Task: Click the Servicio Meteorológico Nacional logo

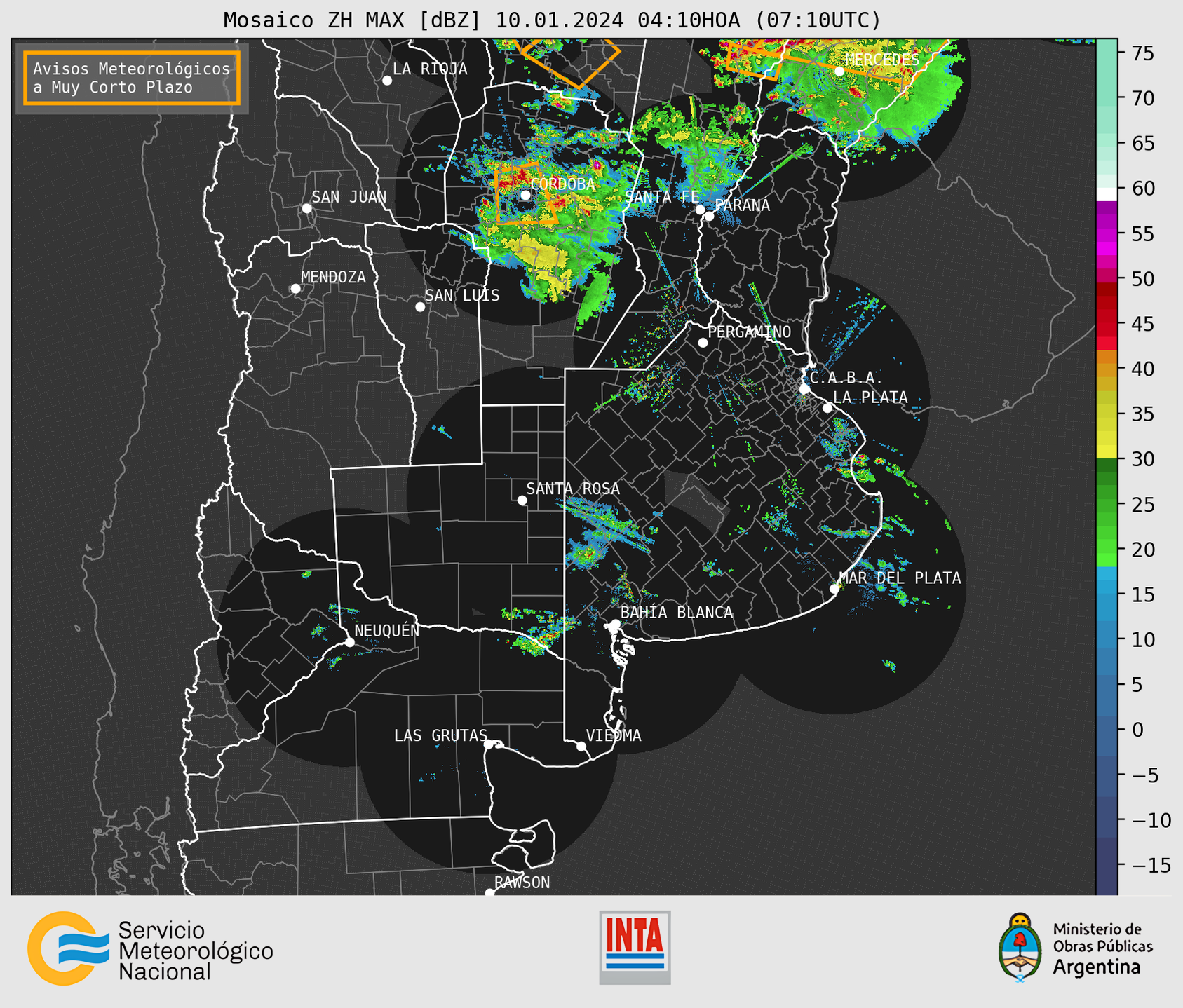Action: click(150, 949)
